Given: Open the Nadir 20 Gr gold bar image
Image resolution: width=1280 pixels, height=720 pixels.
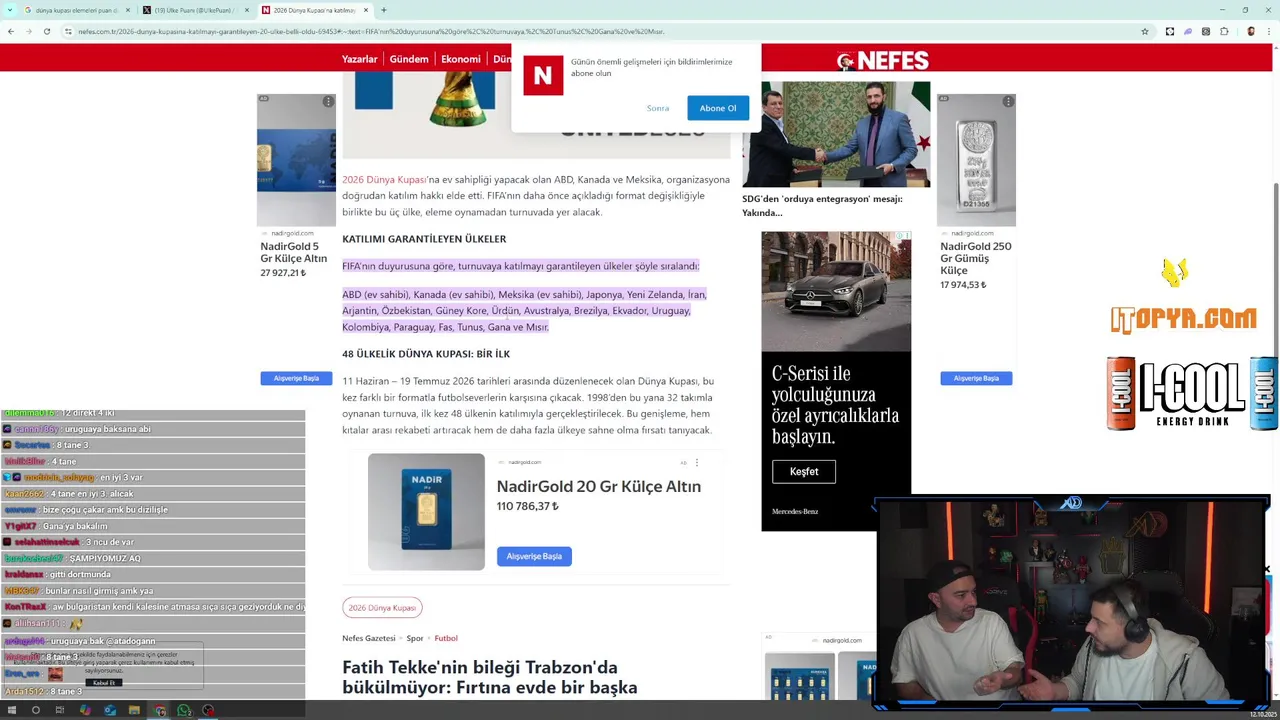Looking at the screenshot, I should point(426,512).
